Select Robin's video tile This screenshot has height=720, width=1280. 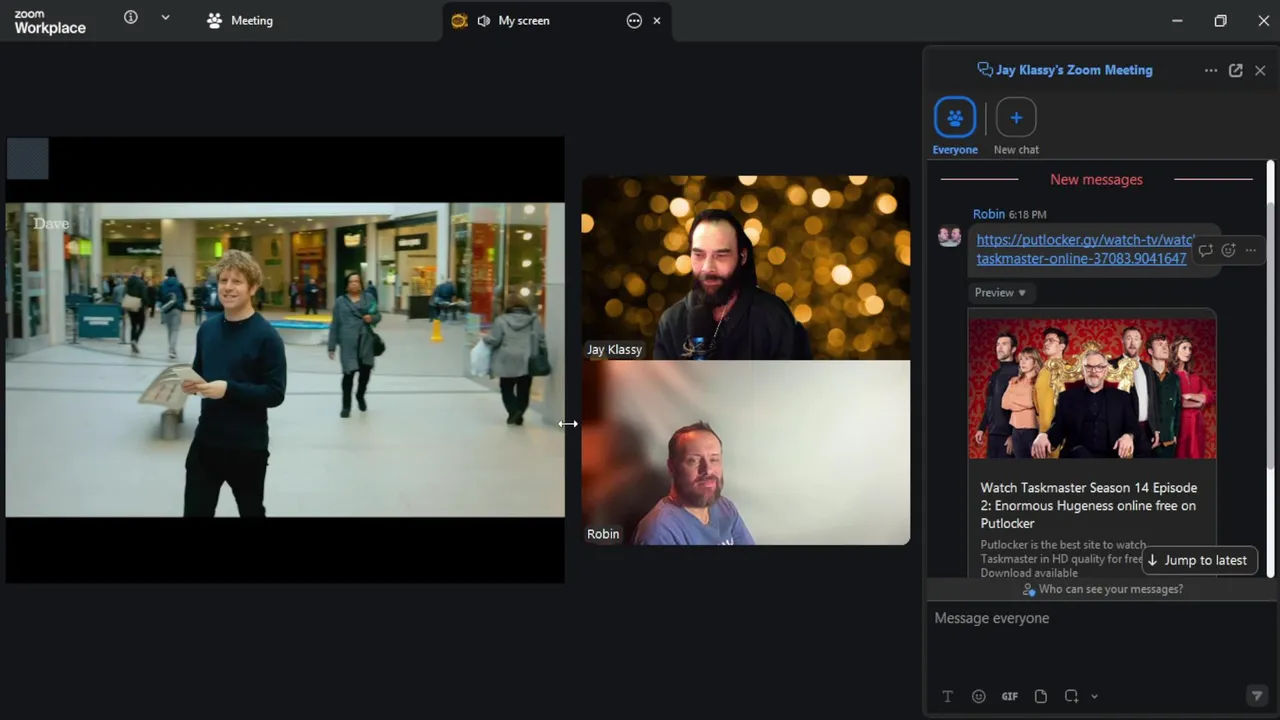point(746,452)
